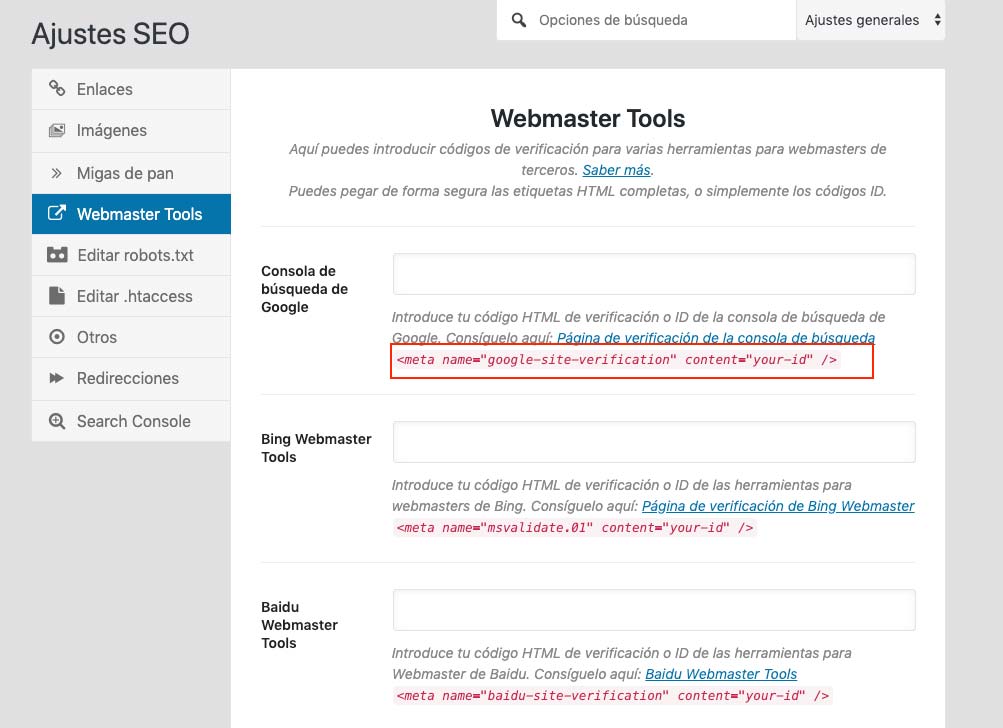The width and height of the screenshot is (1003, 728).
Task: Select the Imágenes picture icon
Action: (x=57, y=130)
